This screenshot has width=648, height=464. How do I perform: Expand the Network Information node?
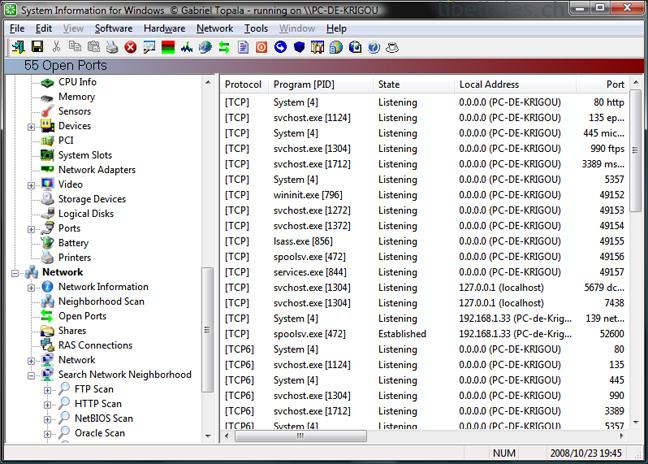pos(31,287)
